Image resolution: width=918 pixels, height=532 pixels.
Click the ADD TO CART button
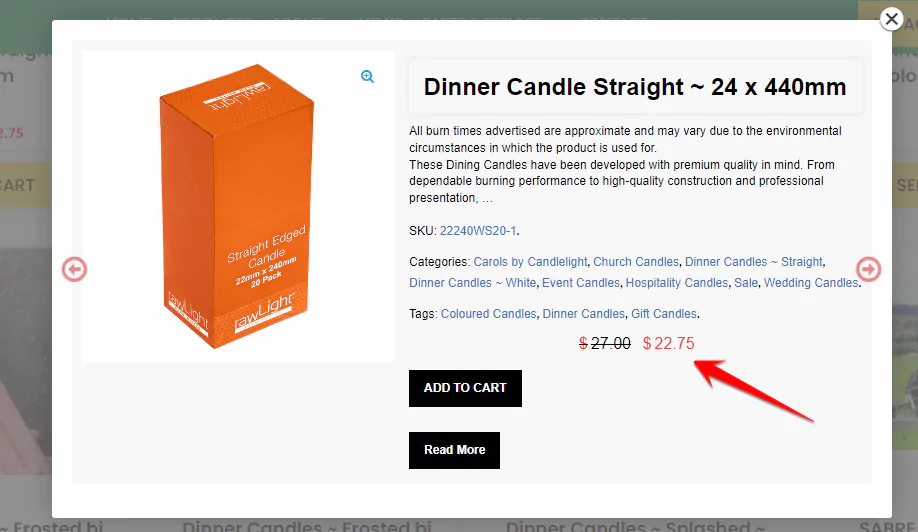point(465,388)
